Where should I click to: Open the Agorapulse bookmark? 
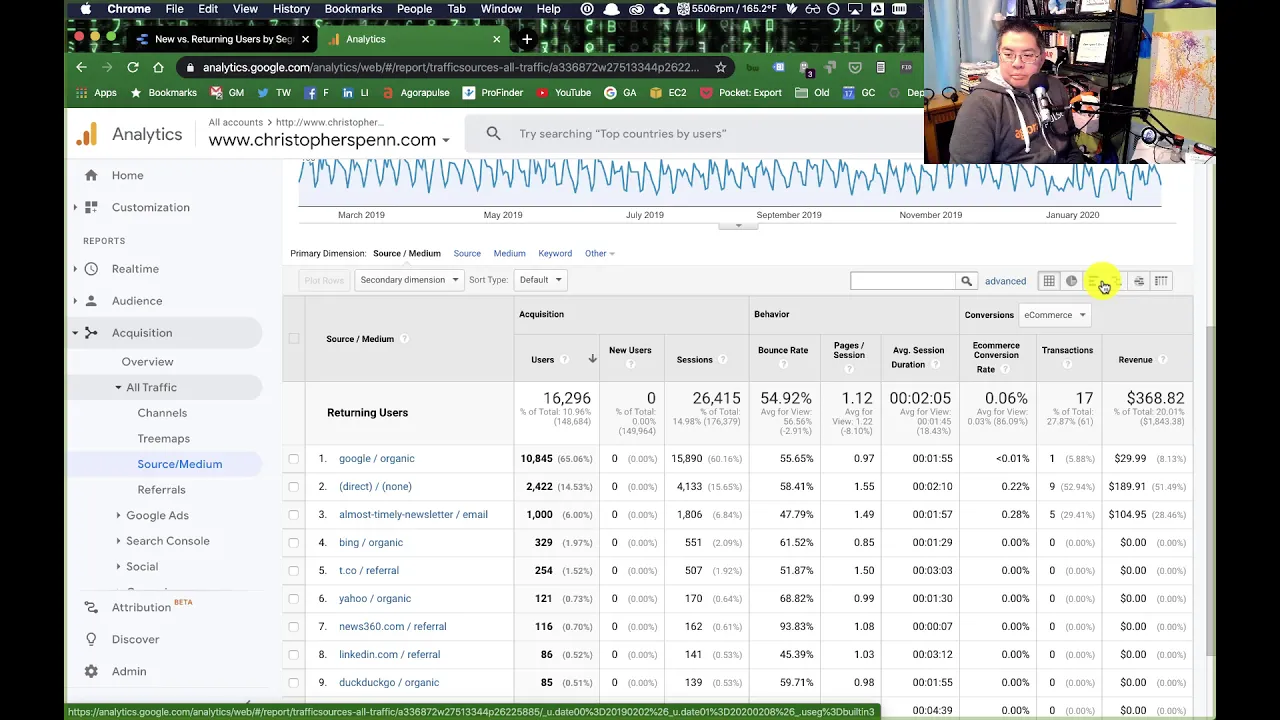pos(415,93)
